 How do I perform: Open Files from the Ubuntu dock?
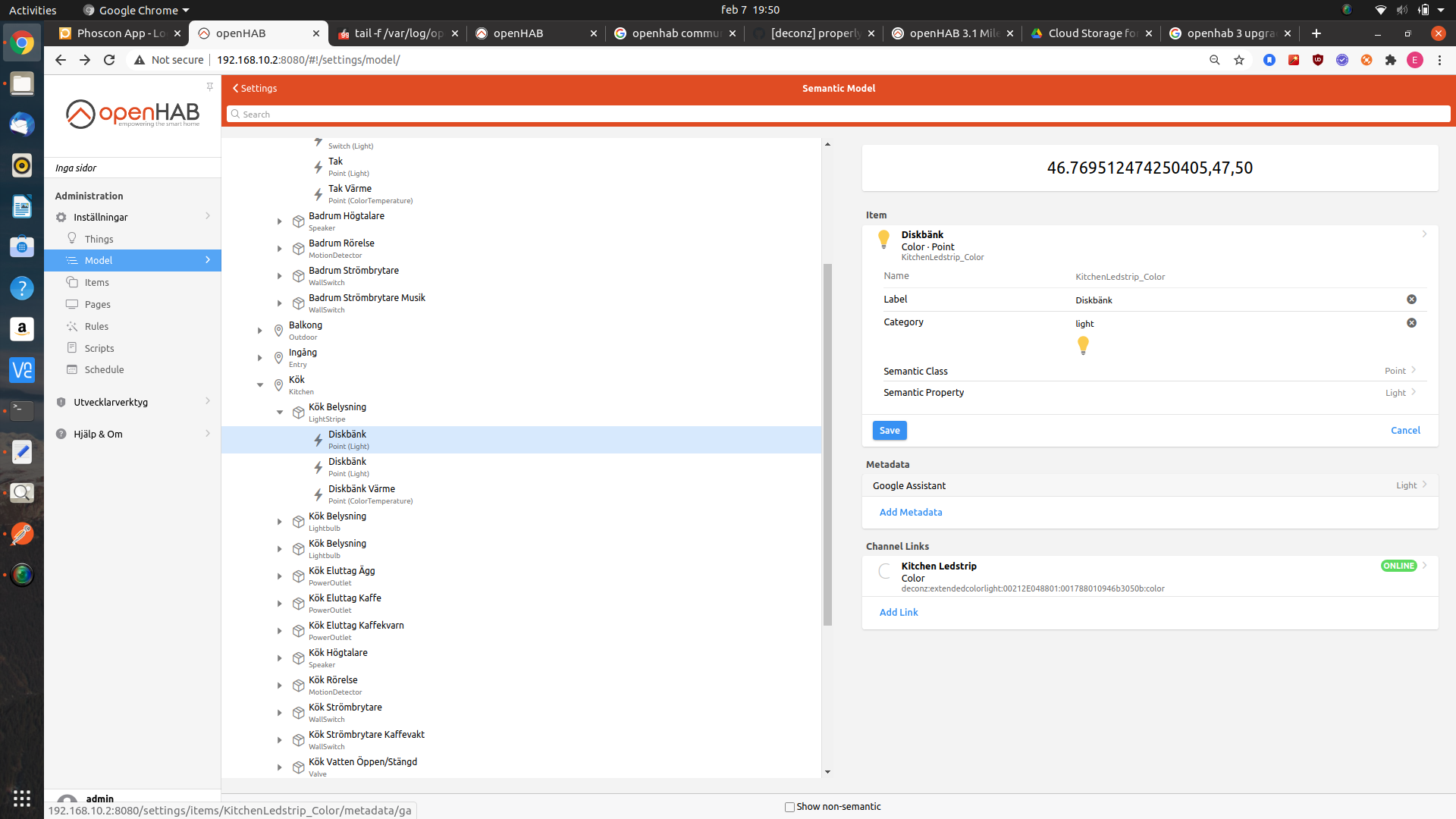click(x=22, y=84)
